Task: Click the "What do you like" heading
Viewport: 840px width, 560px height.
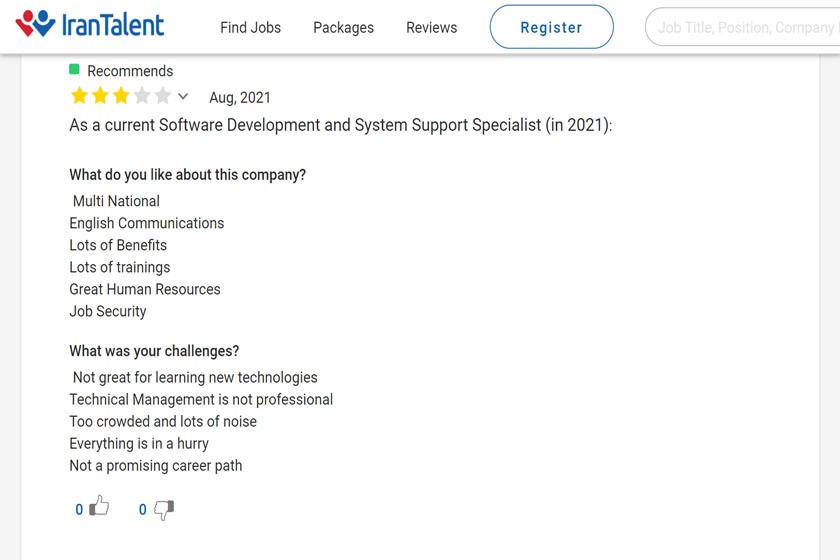Action: 187,175
